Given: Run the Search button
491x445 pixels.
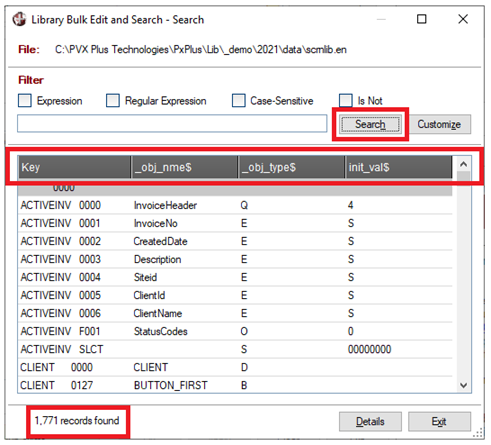Looking at the screenshot, I should point(370,124).
